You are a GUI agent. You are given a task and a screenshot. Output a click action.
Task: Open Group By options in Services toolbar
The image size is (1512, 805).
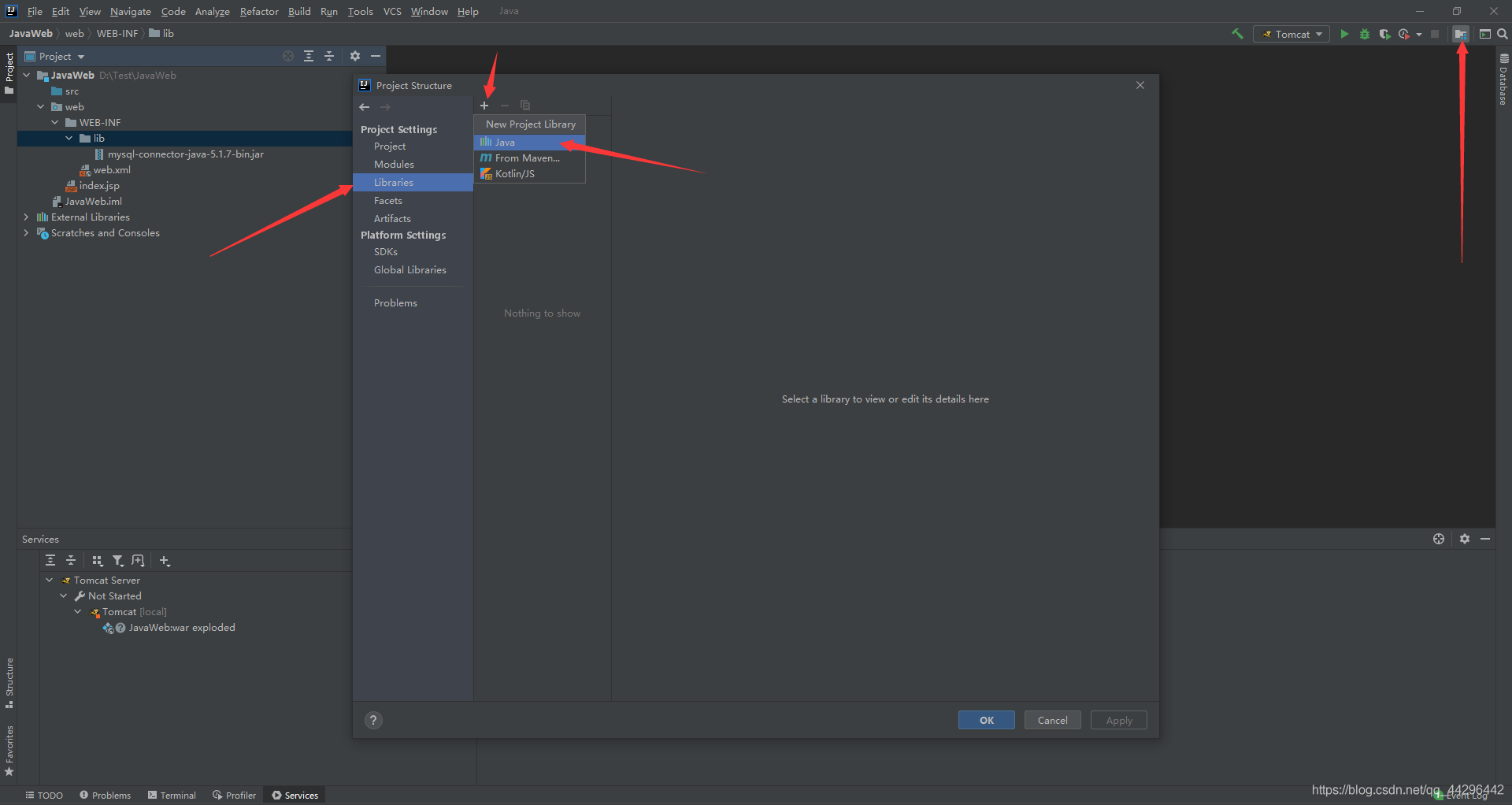pos(98,560)
